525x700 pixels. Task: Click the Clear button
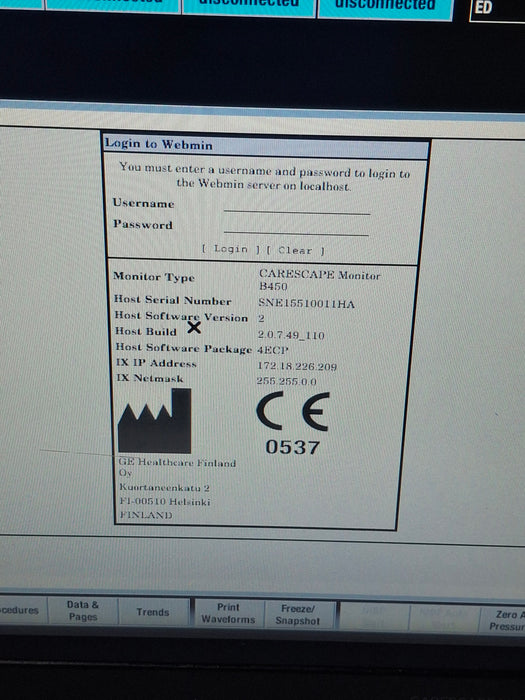click(295, 250)
